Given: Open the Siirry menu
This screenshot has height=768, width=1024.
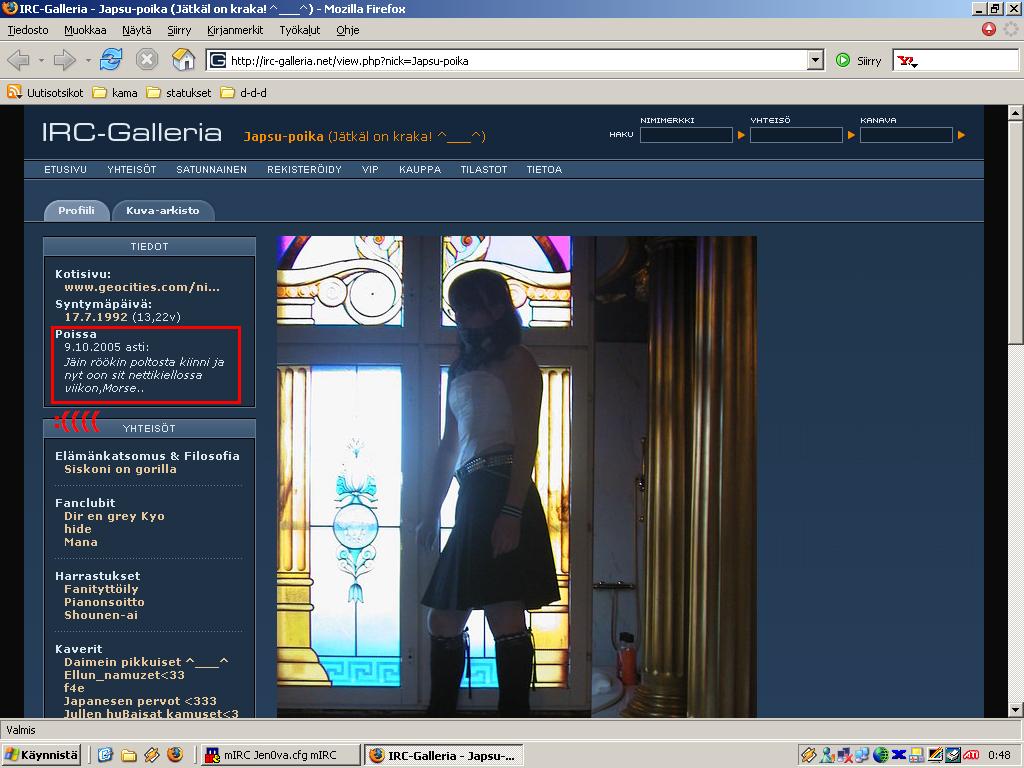Looking at the screenshot, I should (179, 30).
